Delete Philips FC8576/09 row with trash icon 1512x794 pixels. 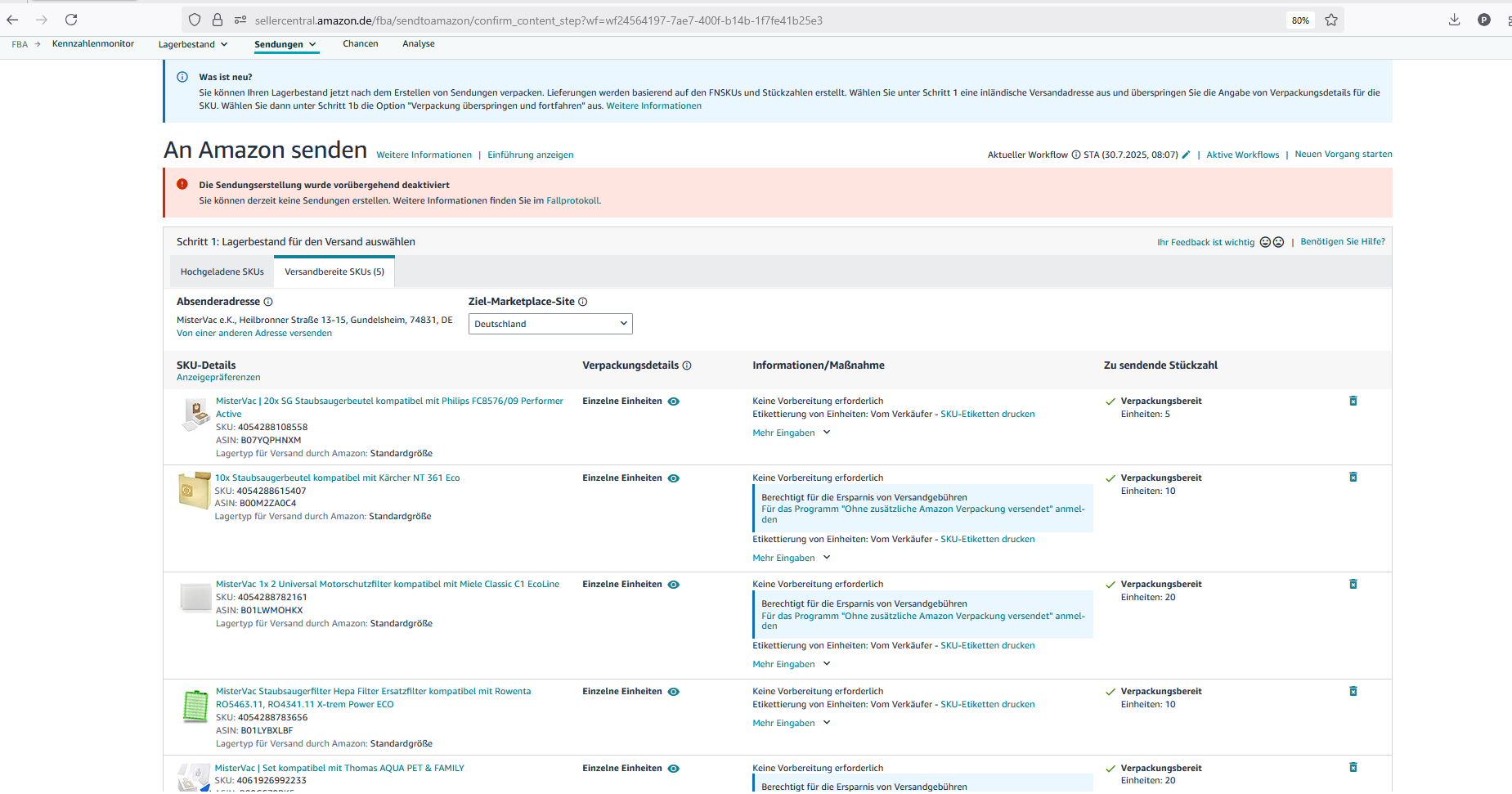pos(1353,401)
